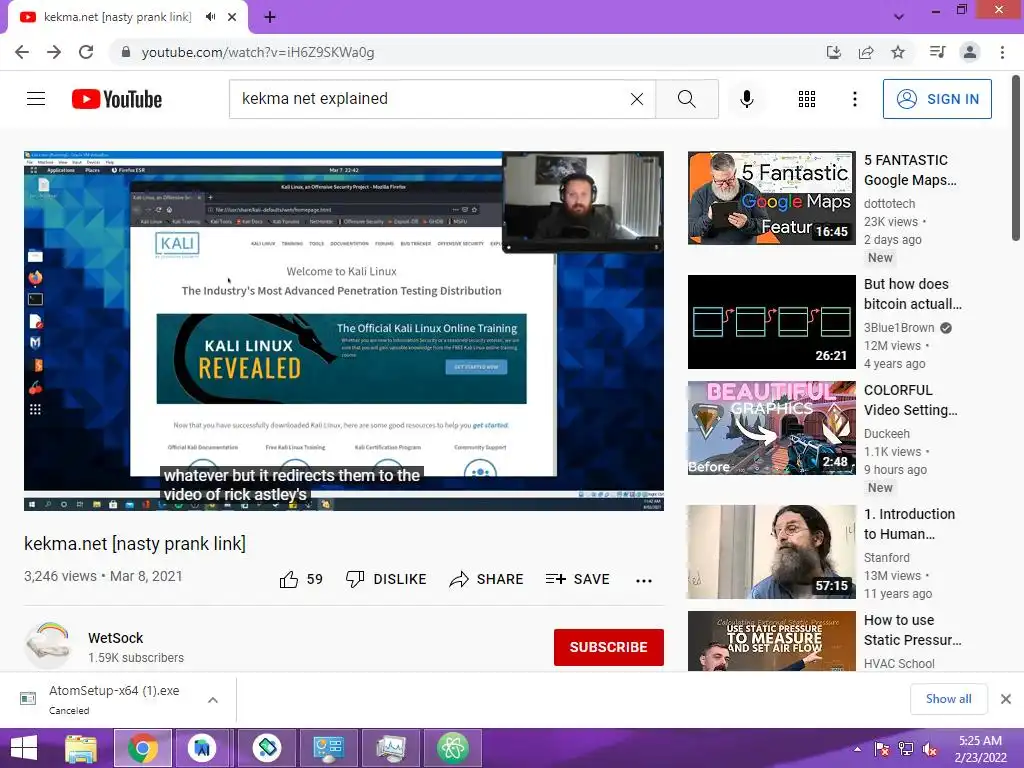Open the Atom taskbar icon
The width and height of the screenshot is (1024, 768).
point(453,748)
